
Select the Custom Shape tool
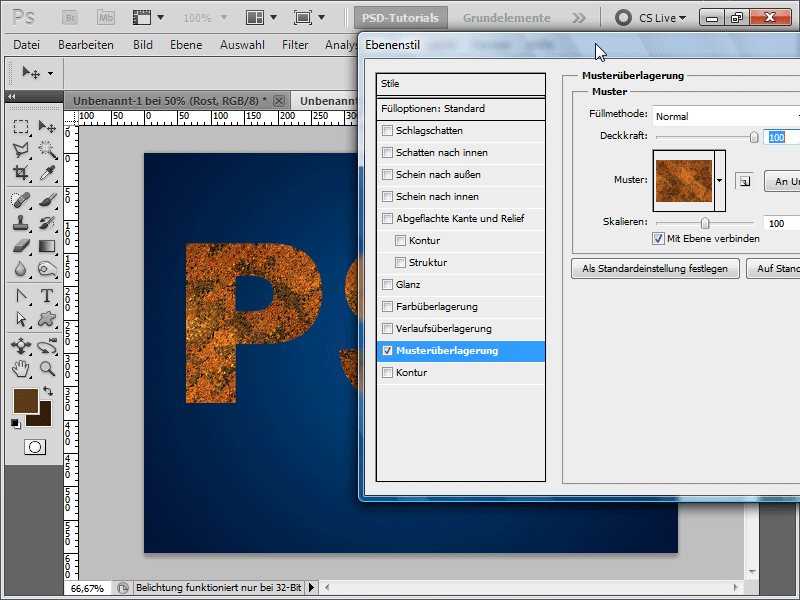click(47, 319)
